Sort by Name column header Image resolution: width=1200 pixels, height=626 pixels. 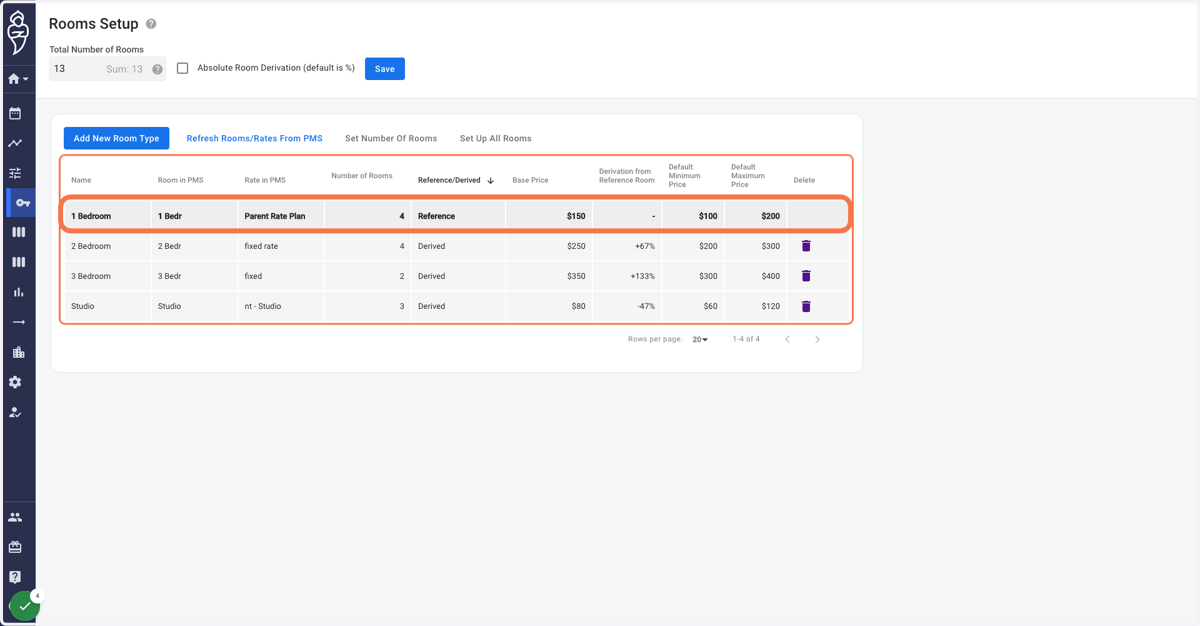[x=81, y=180]
